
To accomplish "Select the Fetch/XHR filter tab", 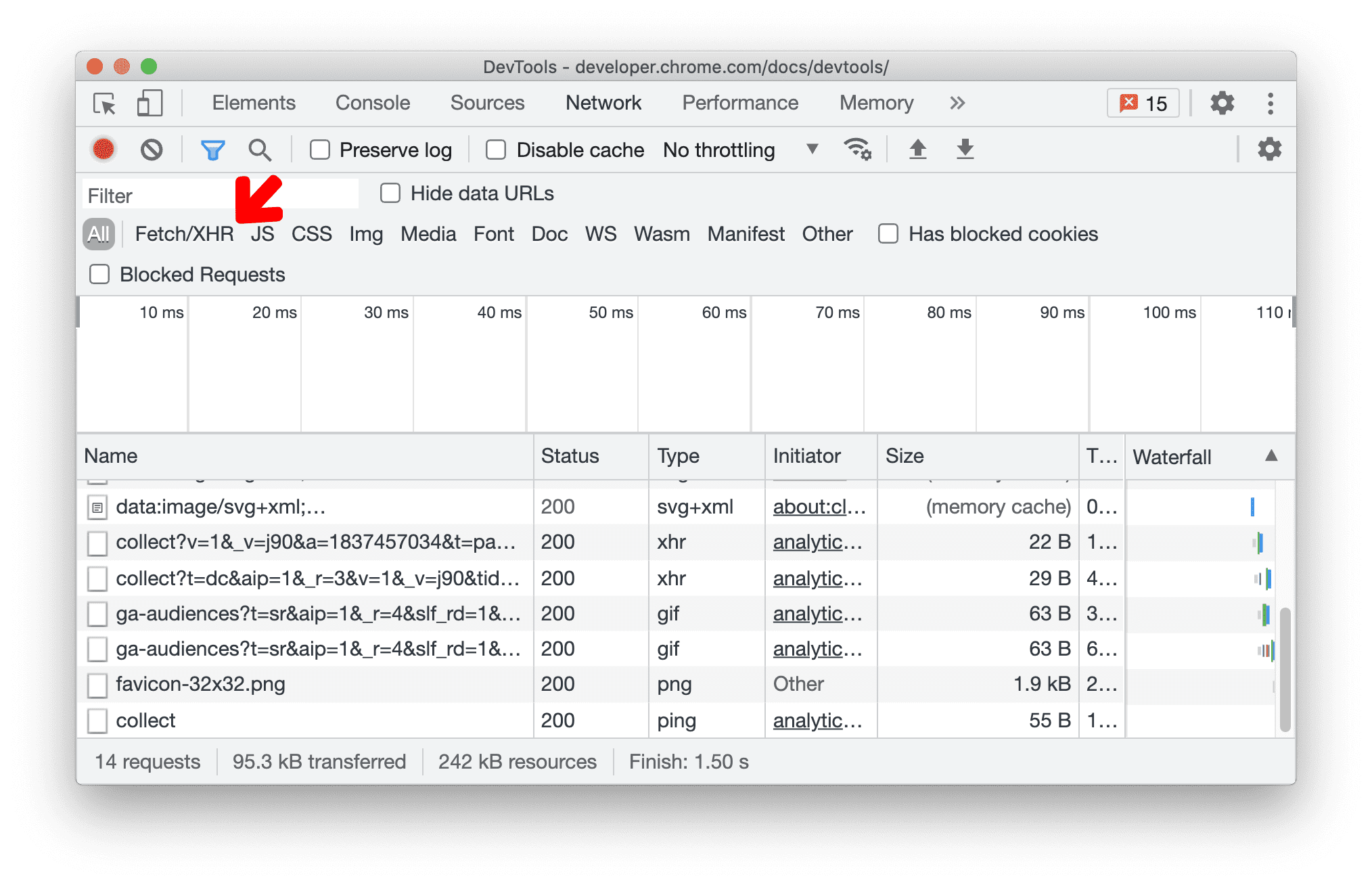I will pos(183,233).
